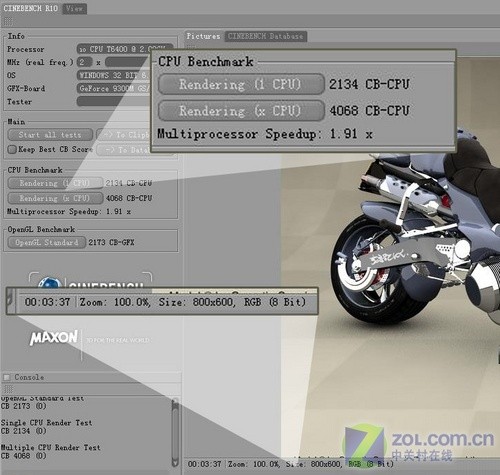Click the MAXON logo

click(x=54, y=338)
